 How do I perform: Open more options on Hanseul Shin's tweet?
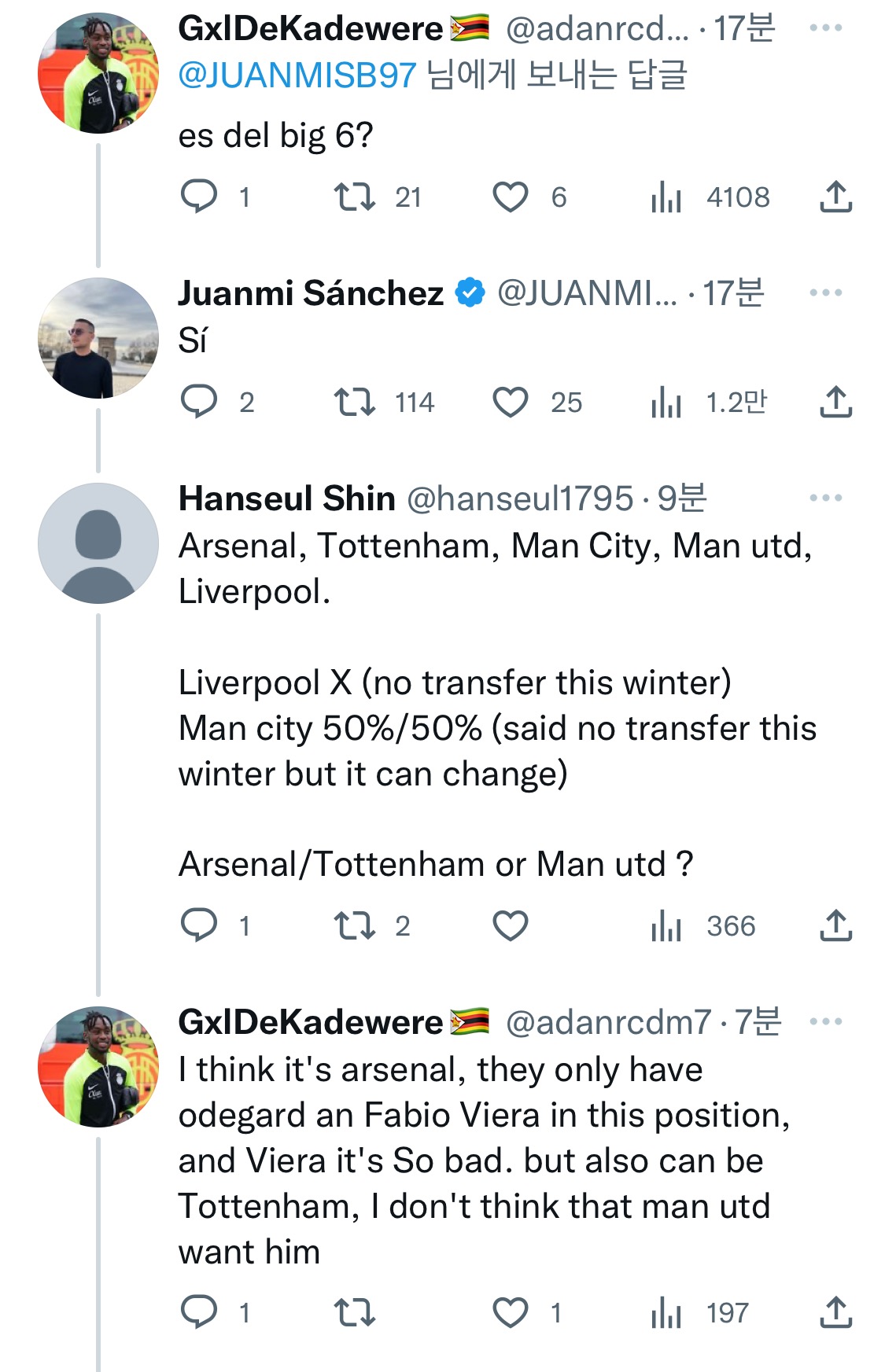(x=825, y=498)
